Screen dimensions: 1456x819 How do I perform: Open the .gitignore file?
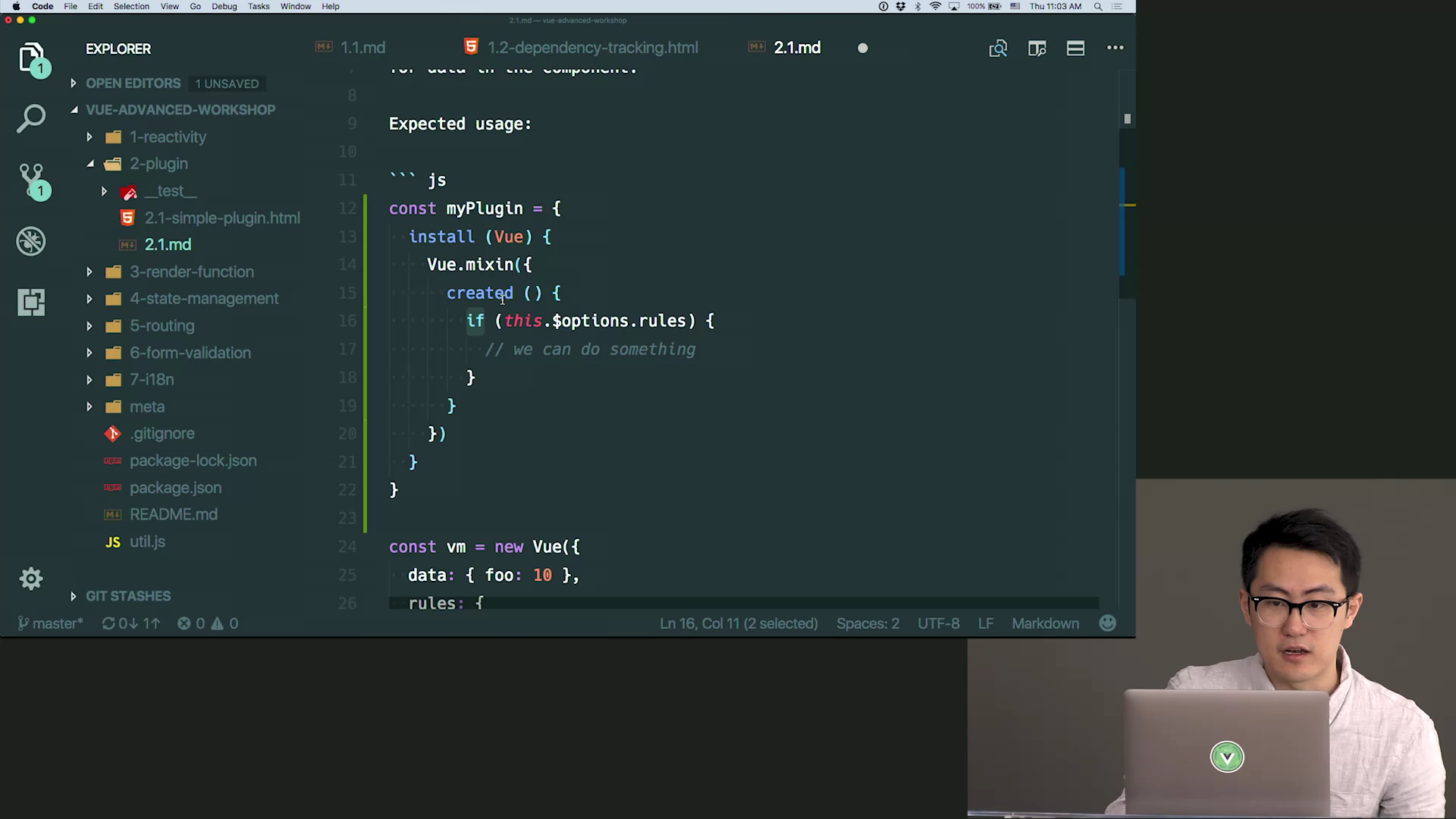[162, 434]
